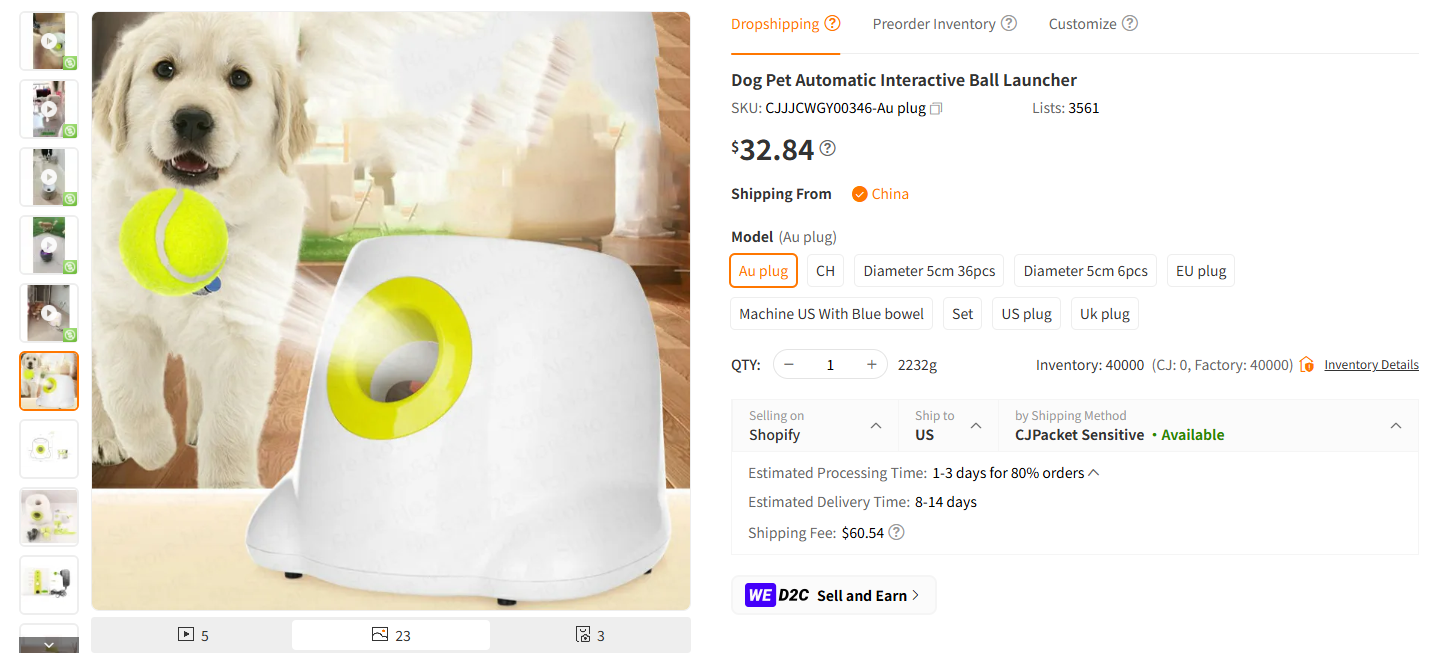Select China as the shipping origin
The width and height of the screenshot is (1433, 659).
coord(880,194)
